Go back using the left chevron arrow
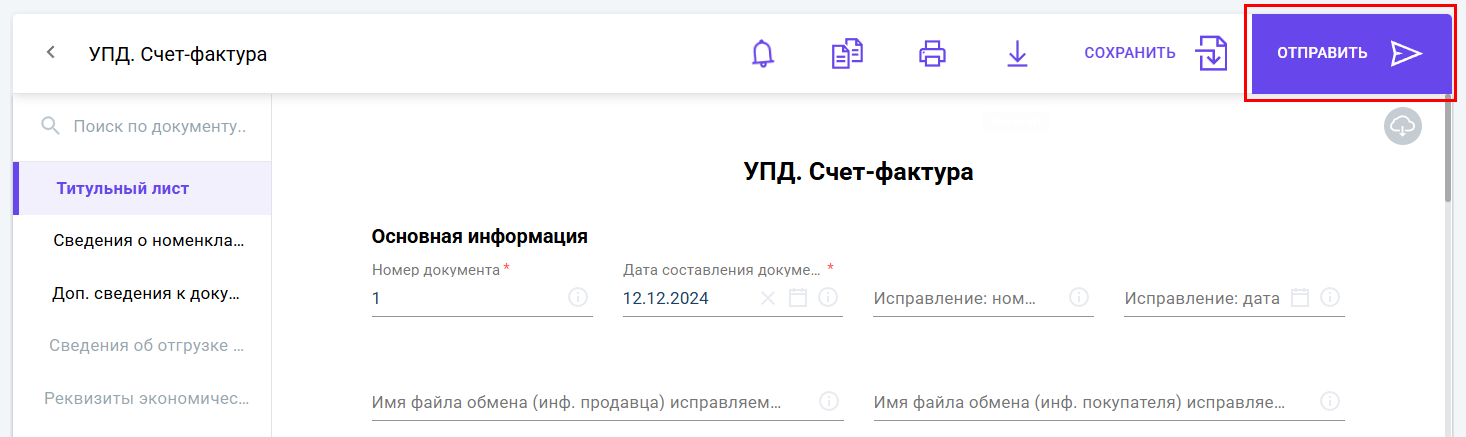1466x437 pixels. pos(51,53)
